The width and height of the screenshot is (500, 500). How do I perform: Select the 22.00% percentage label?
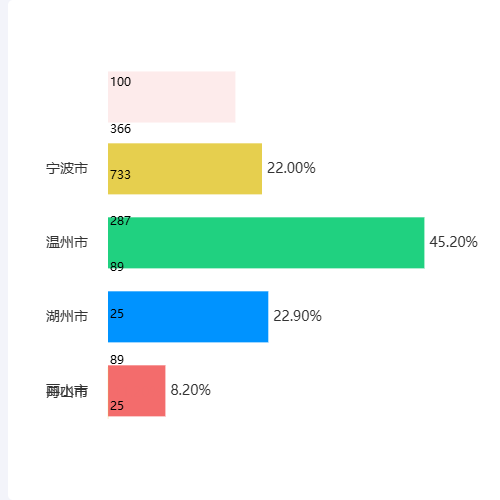pyautogui.click(x=291, y=168)
